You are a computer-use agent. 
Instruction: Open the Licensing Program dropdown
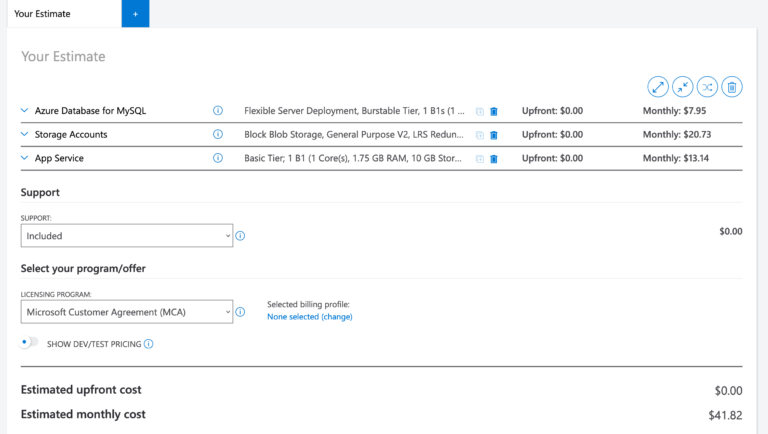(127, 312)
